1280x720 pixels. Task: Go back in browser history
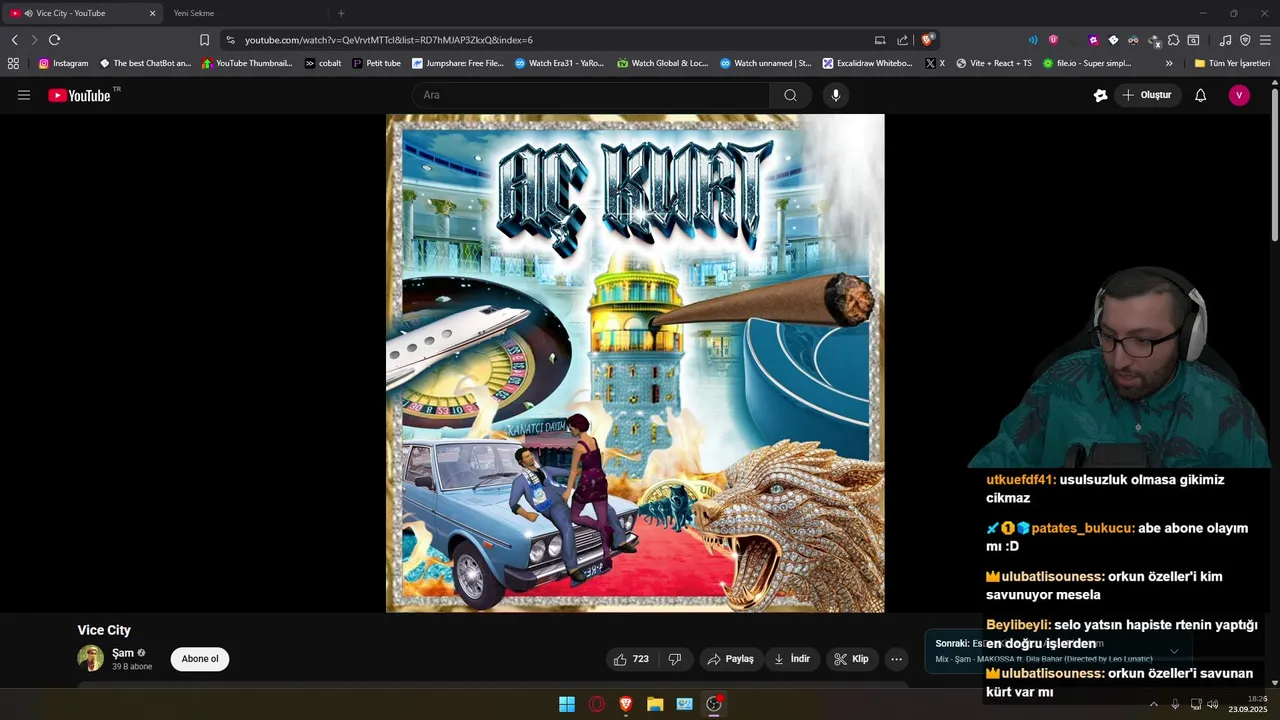click(14, 40)
